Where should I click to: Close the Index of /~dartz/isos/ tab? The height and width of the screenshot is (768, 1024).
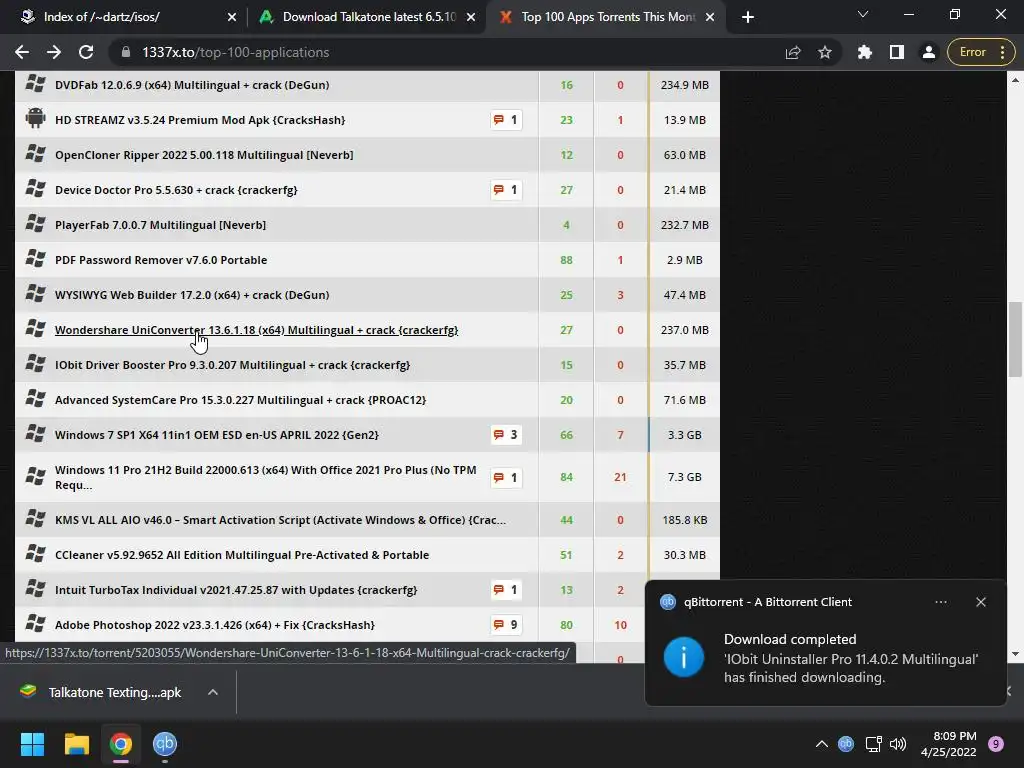tap(232, 17)
